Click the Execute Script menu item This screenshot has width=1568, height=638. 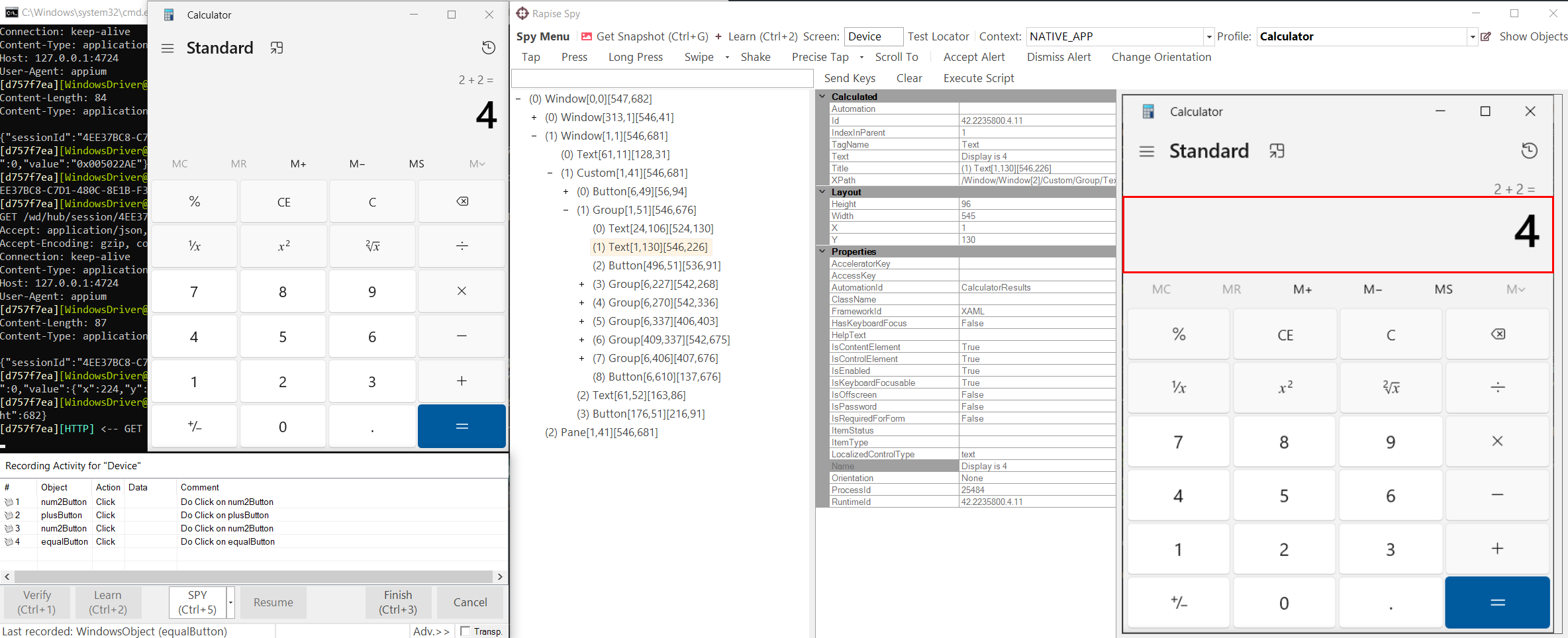pos(978,78)
